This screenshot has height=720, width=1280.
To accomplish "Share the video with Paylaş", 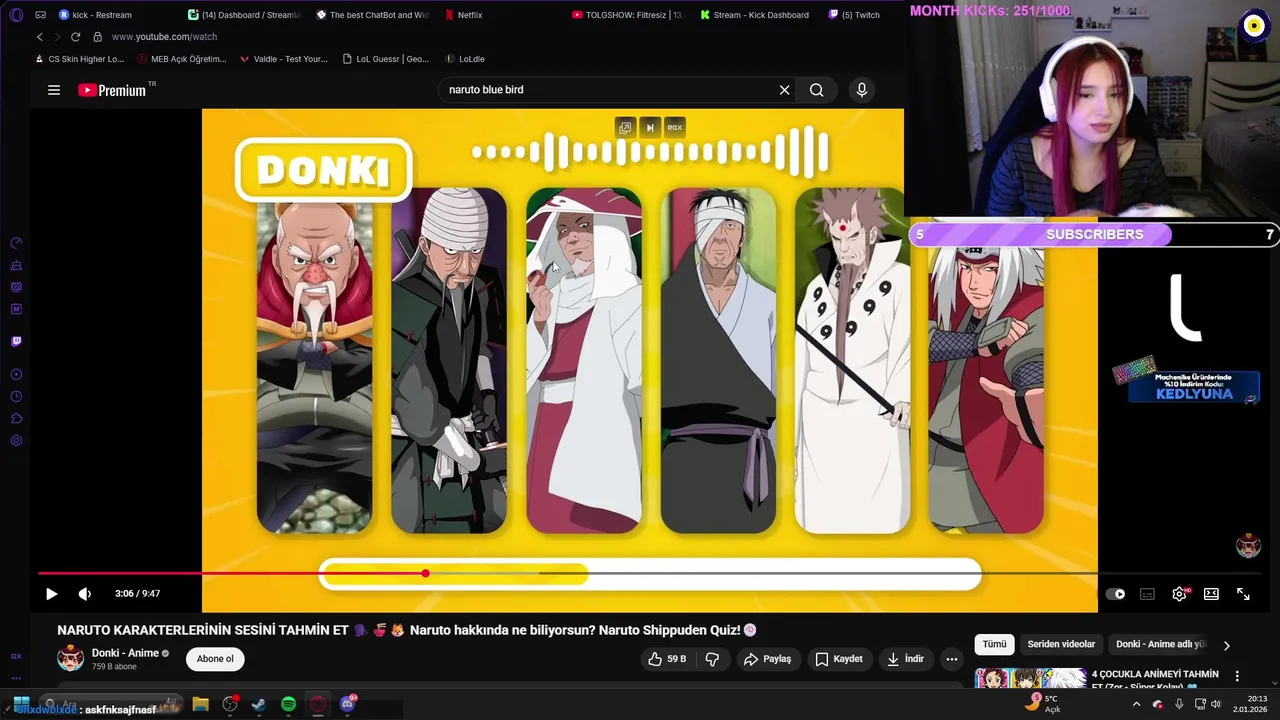I will click(767, 659).
